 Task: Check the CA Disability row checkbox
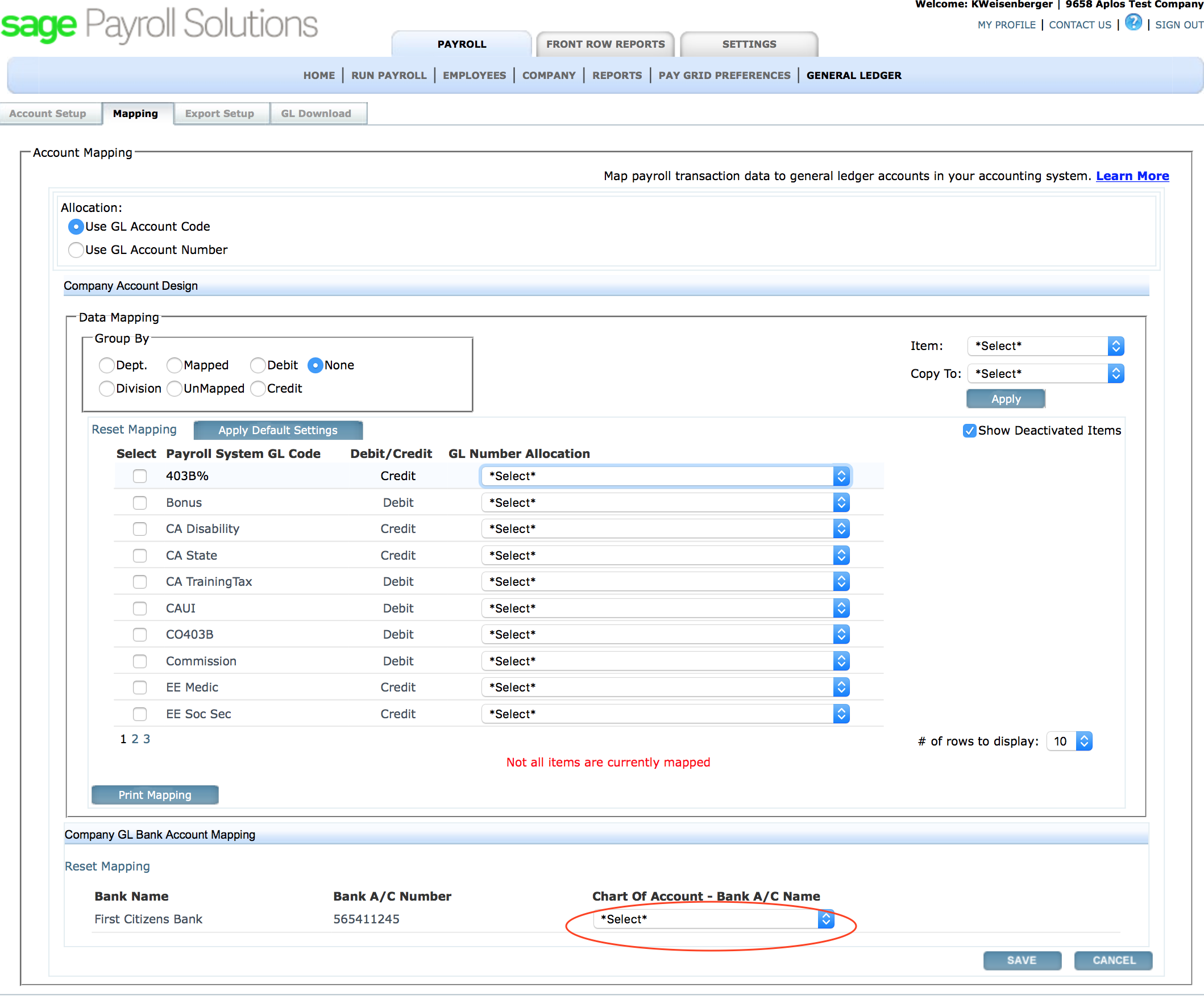140,530
